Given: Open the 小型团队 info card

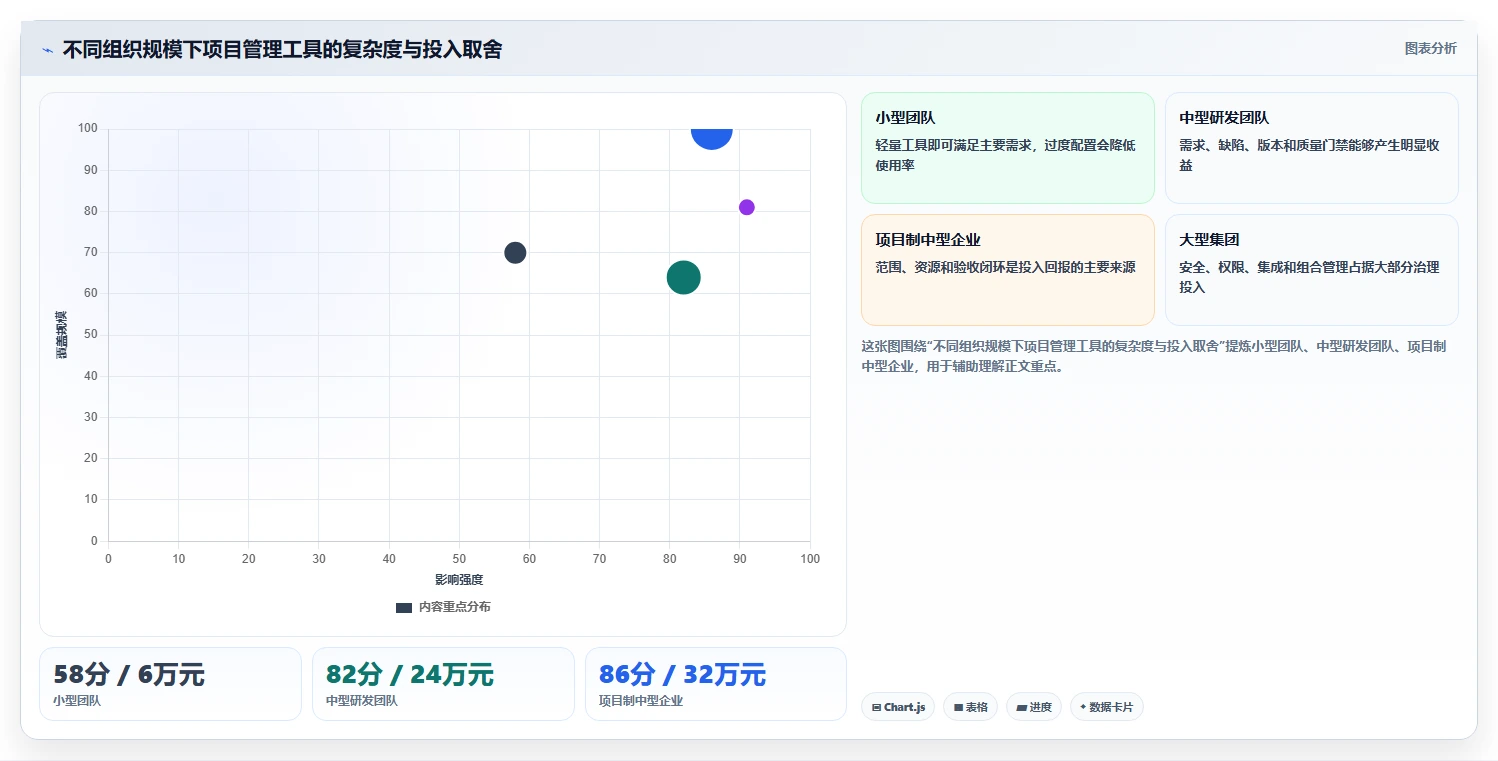Looking at the screenshot, I should click(1007, 148).
